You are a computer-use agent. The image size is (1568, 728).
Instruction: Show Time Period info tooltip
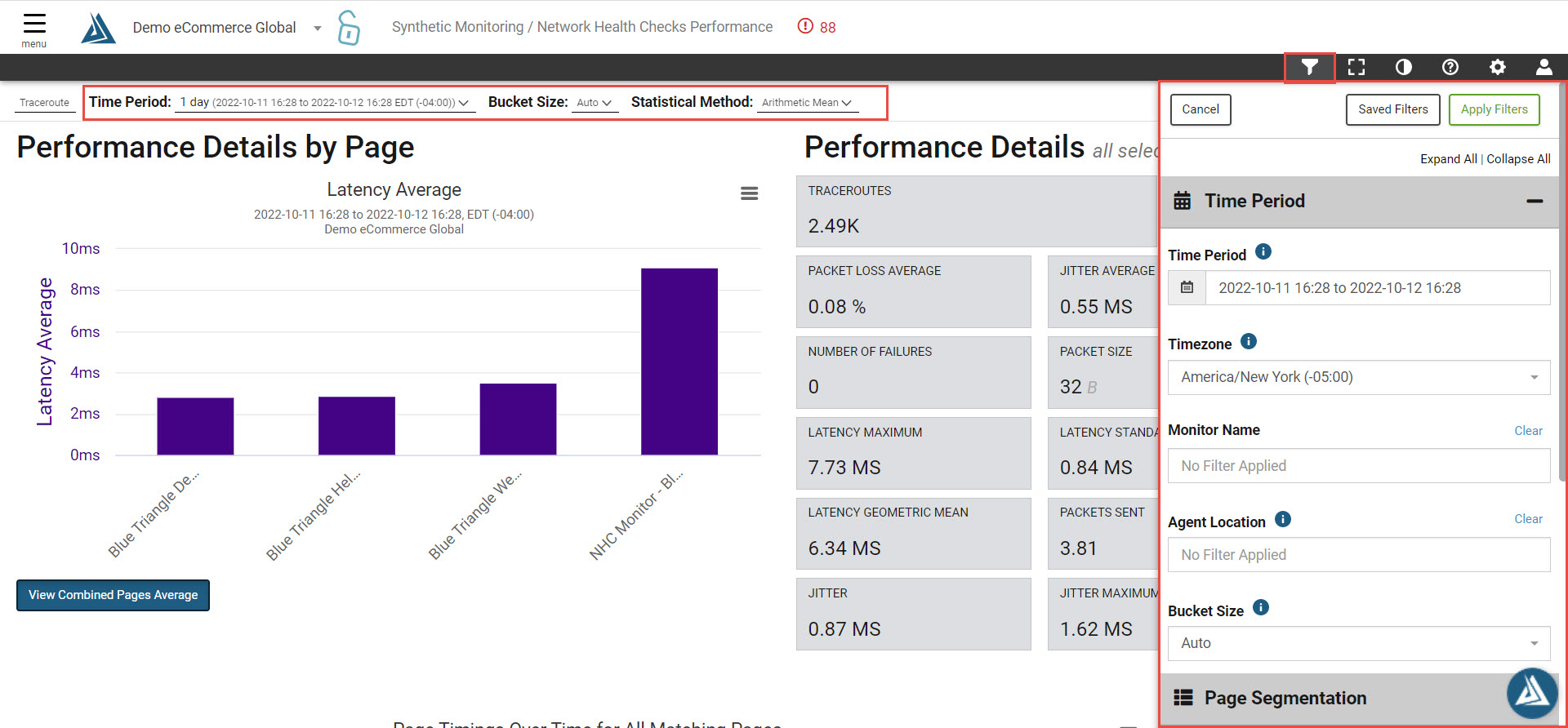pos(1263,251)
